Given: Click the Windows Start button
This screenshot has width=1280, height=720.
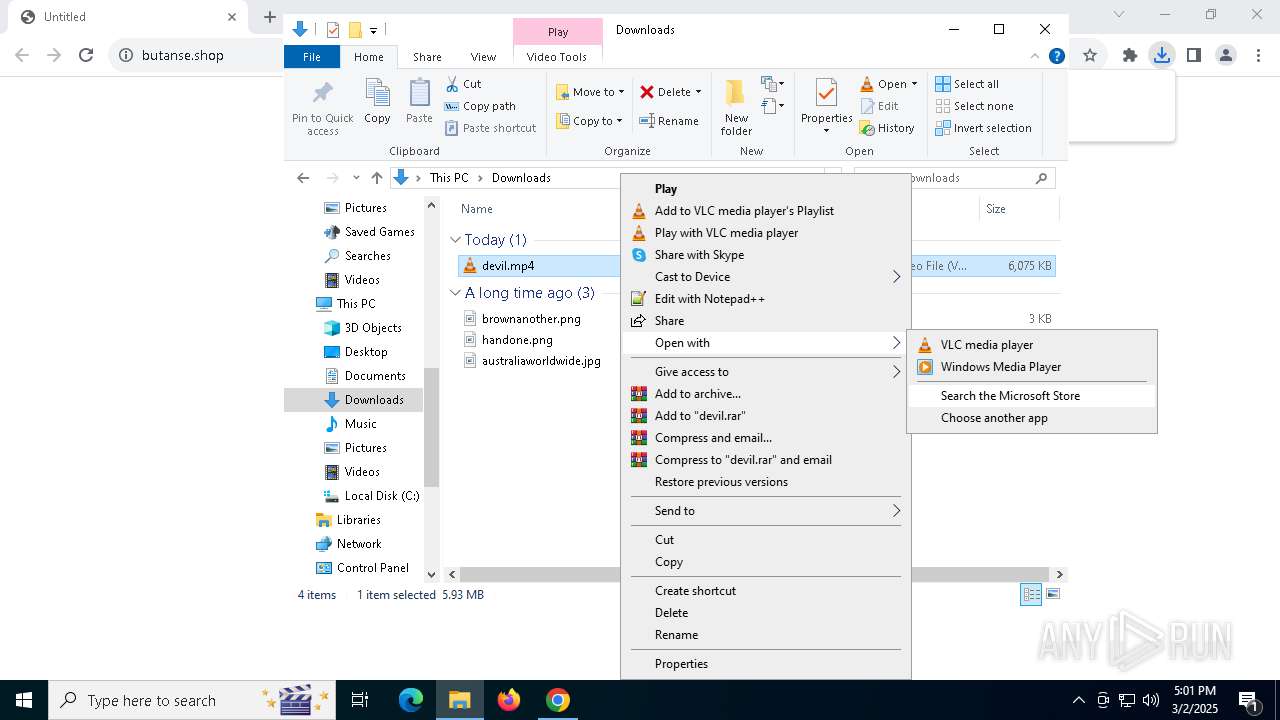Looking at the screenshot, I should tap(24, 700).
